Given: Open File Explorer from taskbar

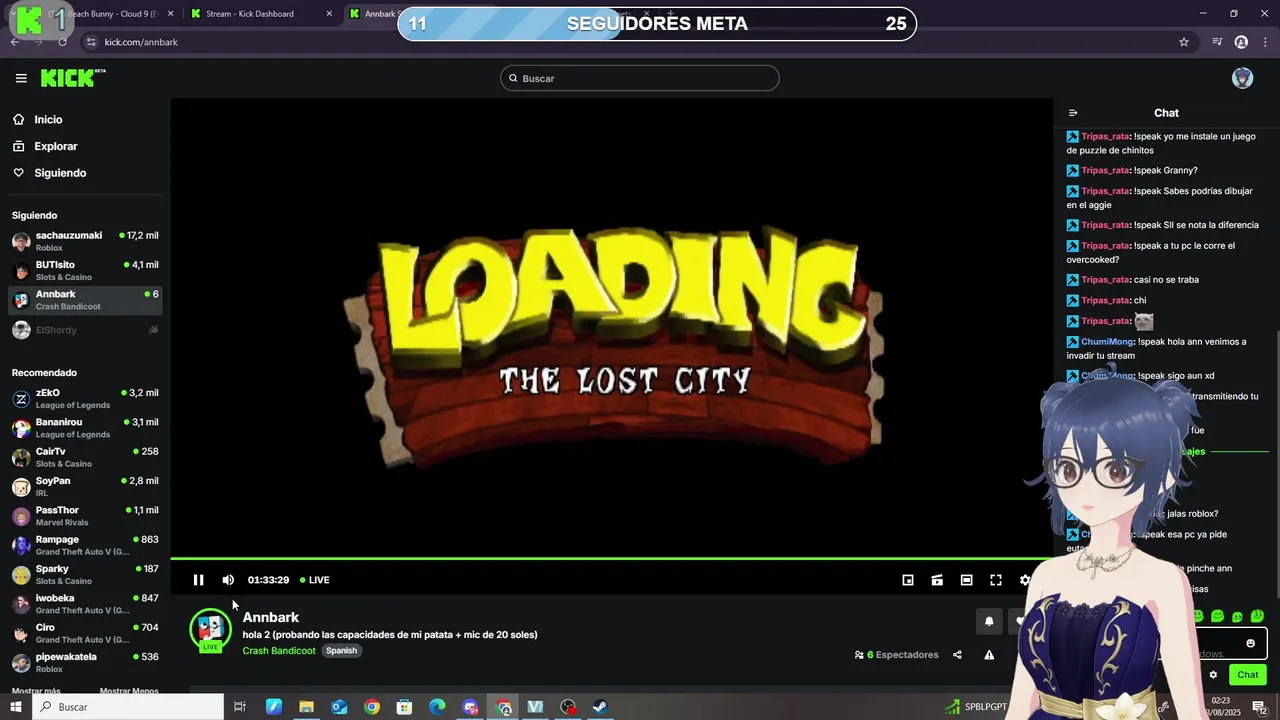Looking at the screenshot, I should point(306,707).
